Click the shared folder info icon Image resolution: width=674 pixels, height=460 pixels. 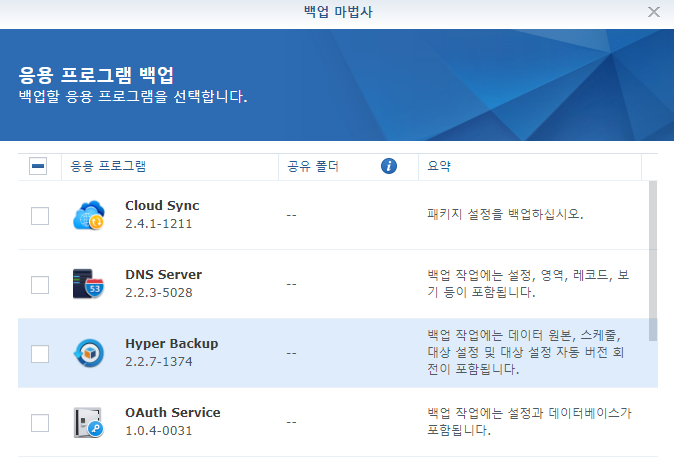[x=389, y=166]
